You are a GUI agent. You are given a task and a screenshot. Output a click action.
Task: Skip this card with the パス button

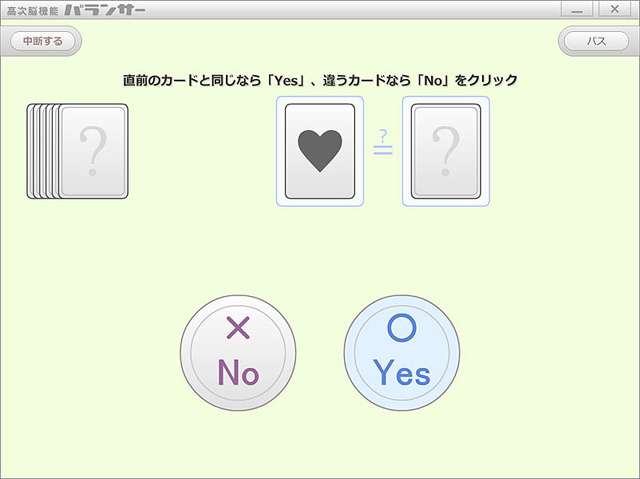click(596, 41)
